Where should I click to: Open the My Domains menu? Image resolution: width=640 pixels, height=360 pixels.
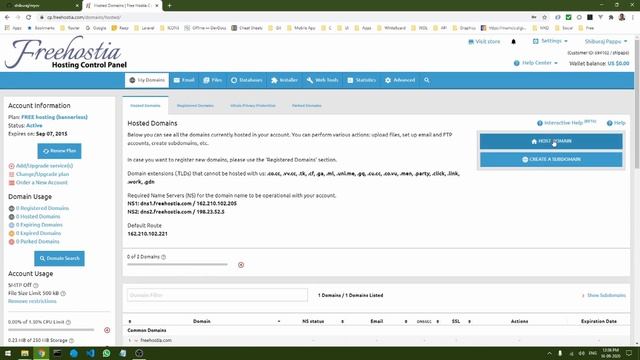(x=147, y=80)
